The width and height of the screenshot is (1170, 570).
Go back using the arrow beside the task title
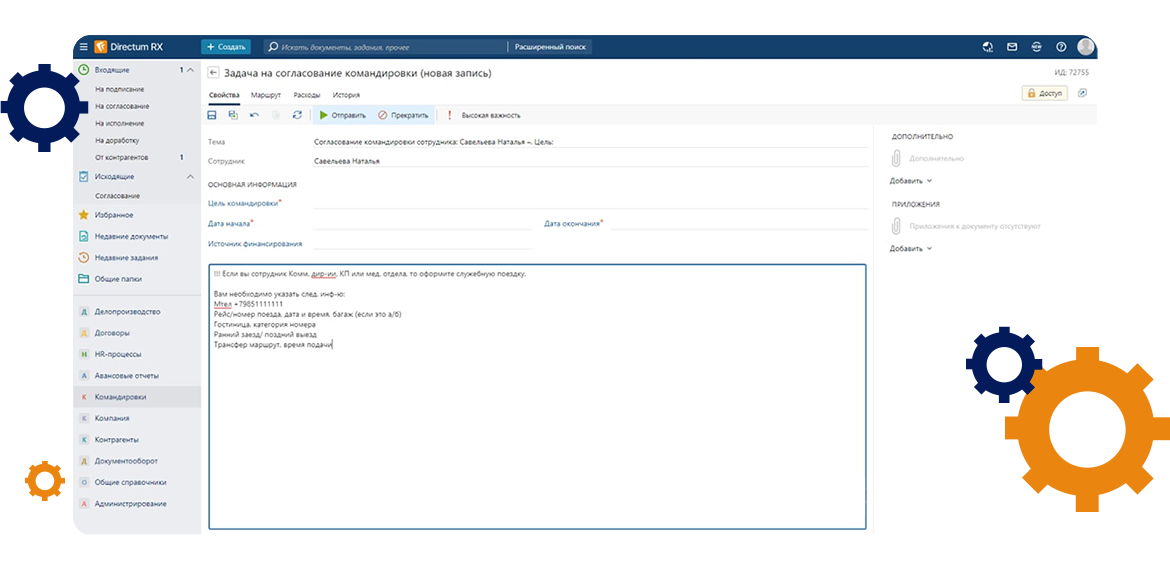coord(213,73)
